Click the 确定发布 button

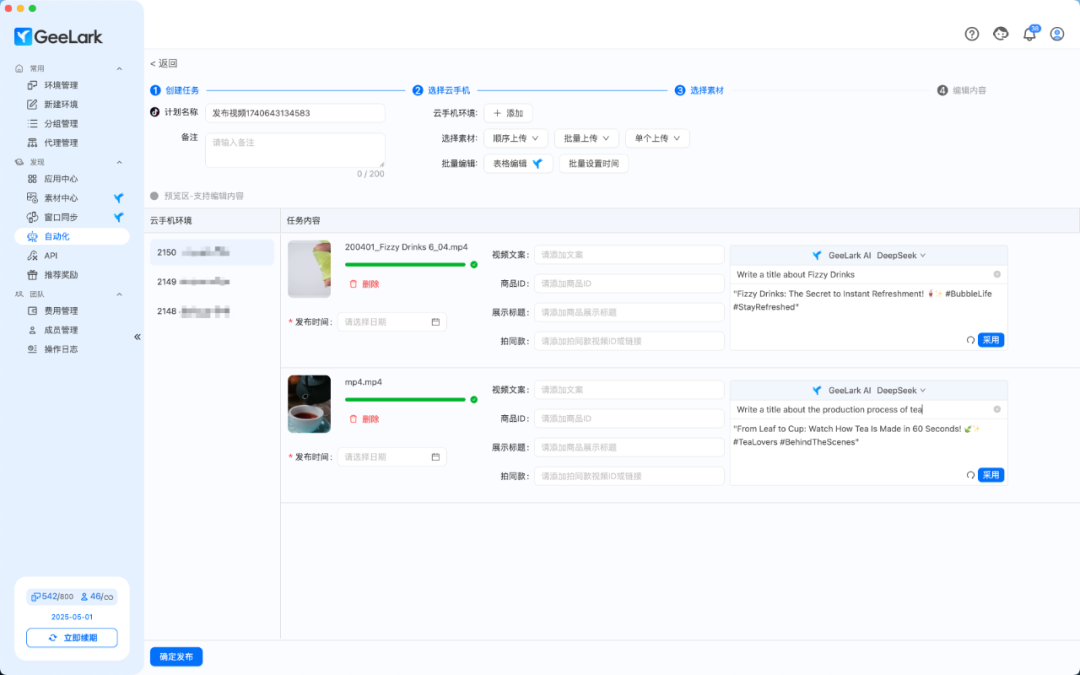(x=176, y=656)
